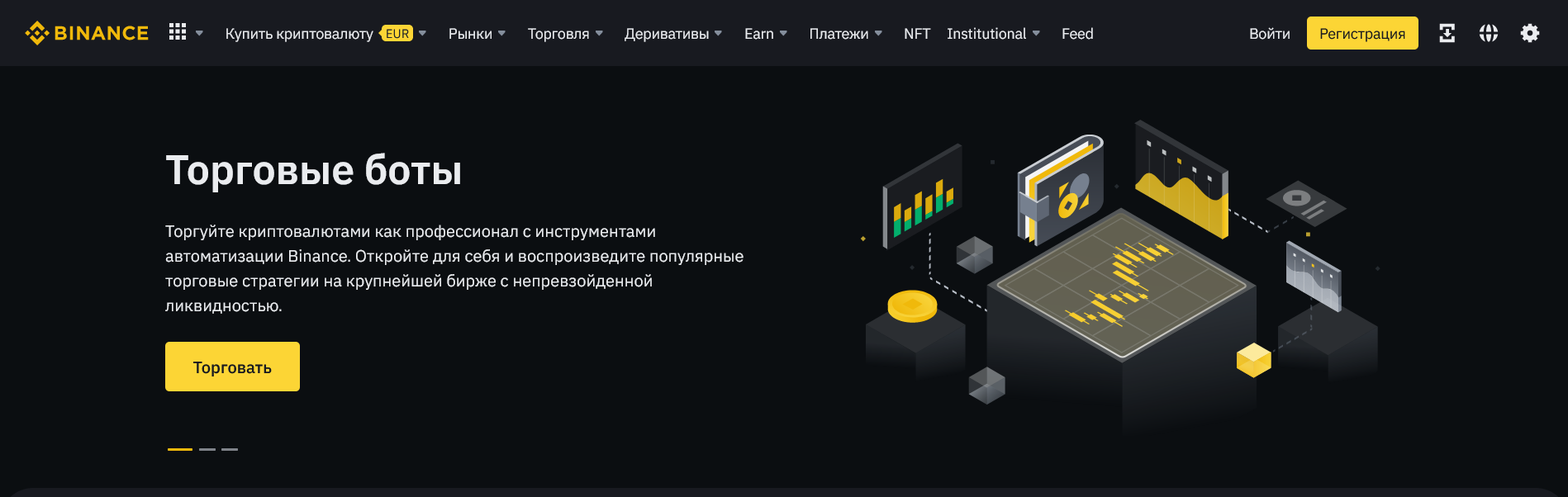Expand the Institutional dropdown arrow
Viewport: 1568px width, 497px height.
1036,34
